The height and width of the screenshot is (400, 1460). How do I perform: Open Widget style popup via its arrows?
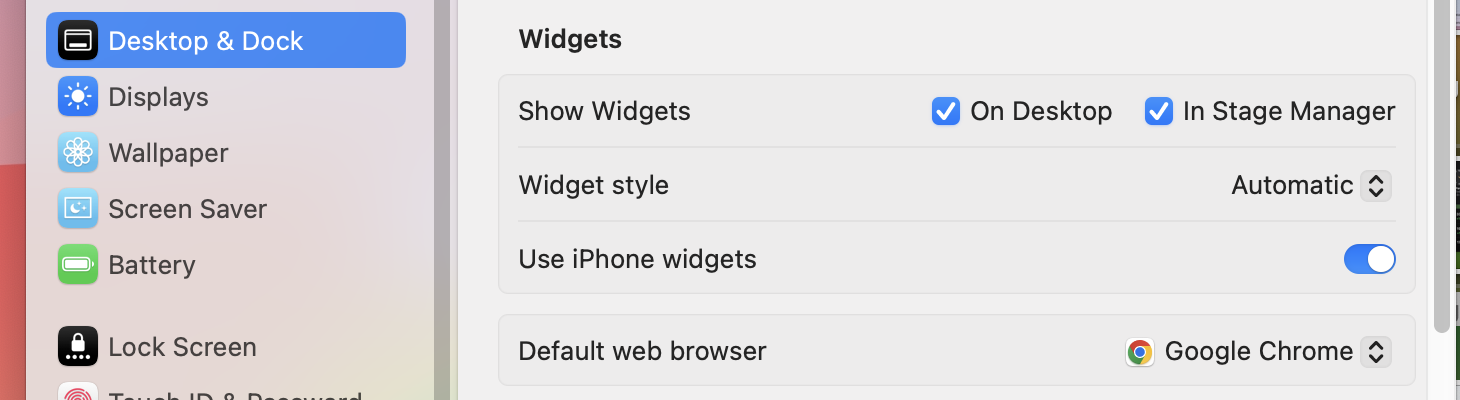(x=1376, y=186)
